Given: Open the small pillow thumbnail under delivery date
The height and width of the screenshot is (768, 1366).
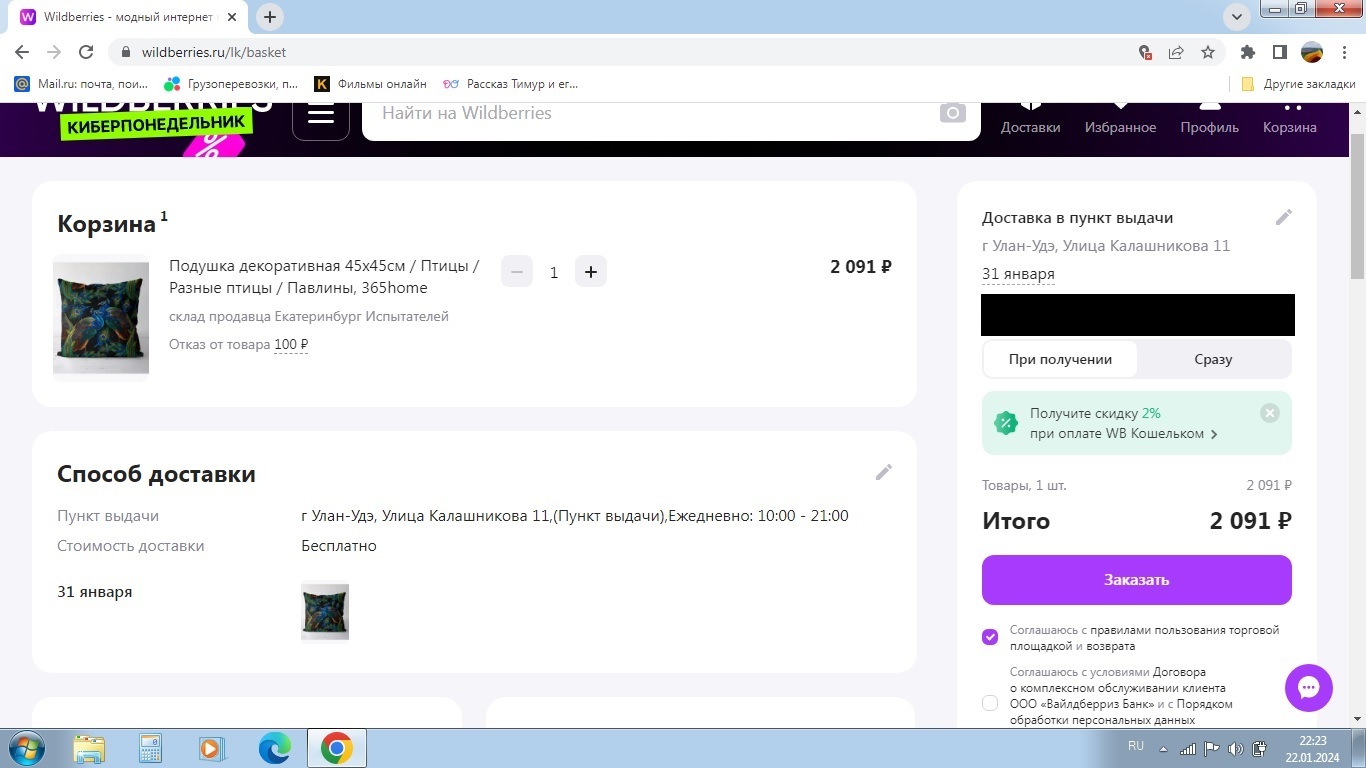Looking at the screenshot, I should tap(325, 612).
